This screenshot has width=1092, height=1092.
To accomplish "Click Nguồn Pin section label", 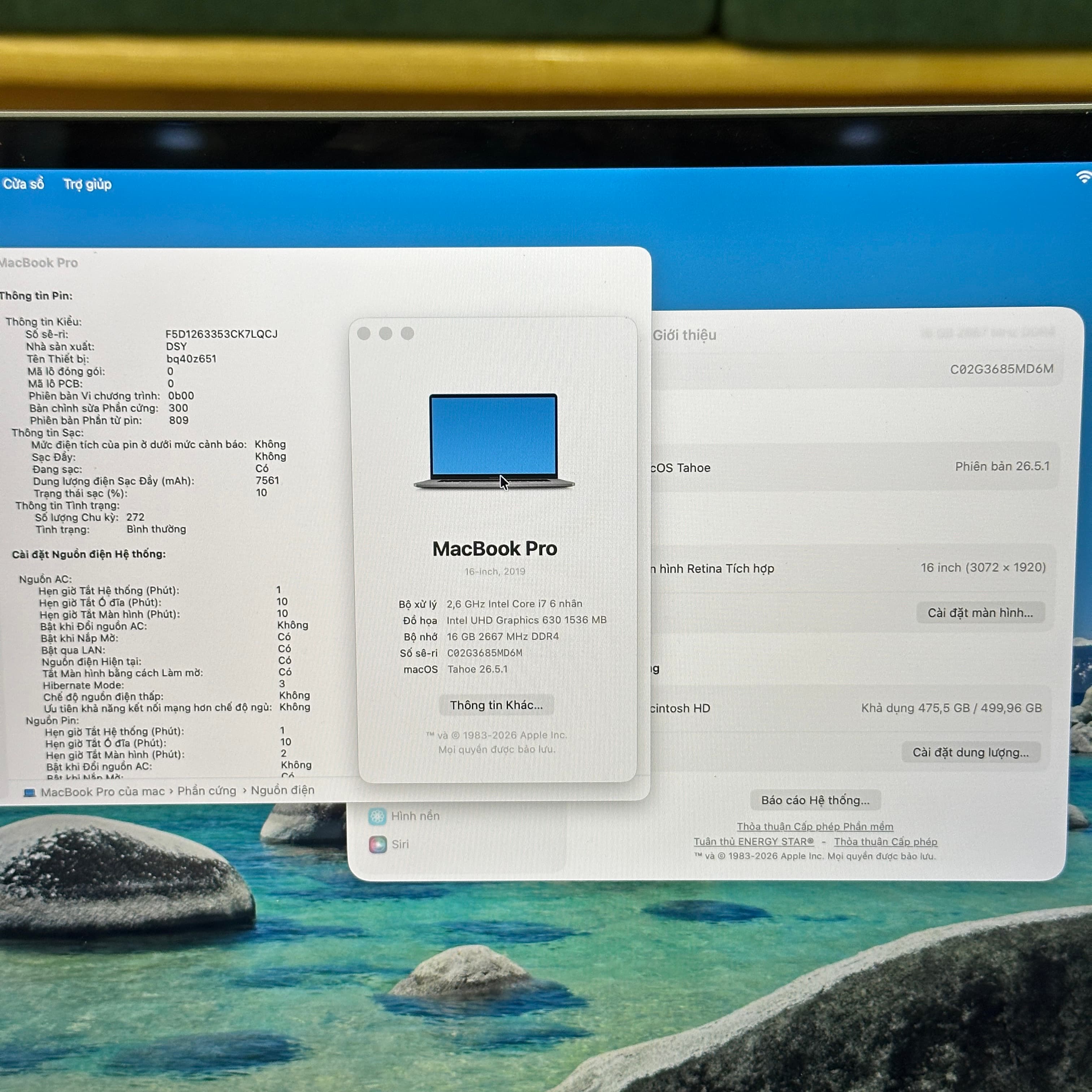I will (x=52, y=720).
